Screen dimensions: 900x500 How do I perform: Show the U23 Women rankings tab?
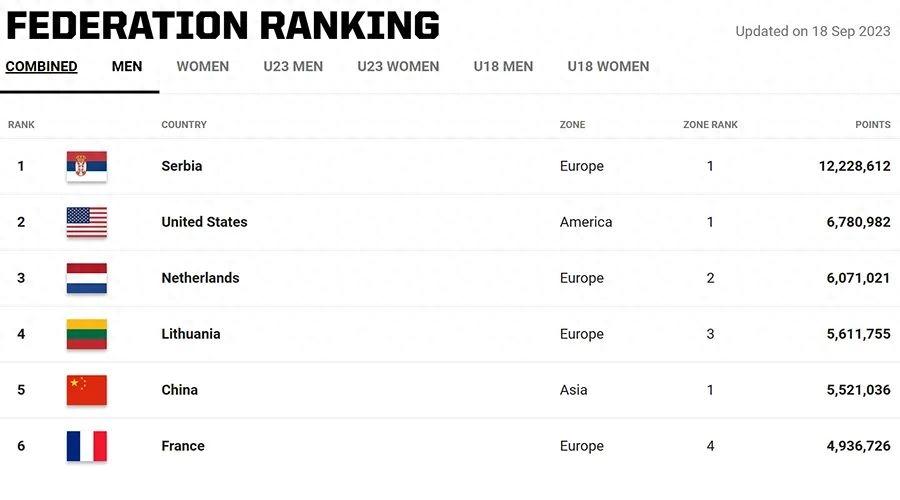click(398, 67)
